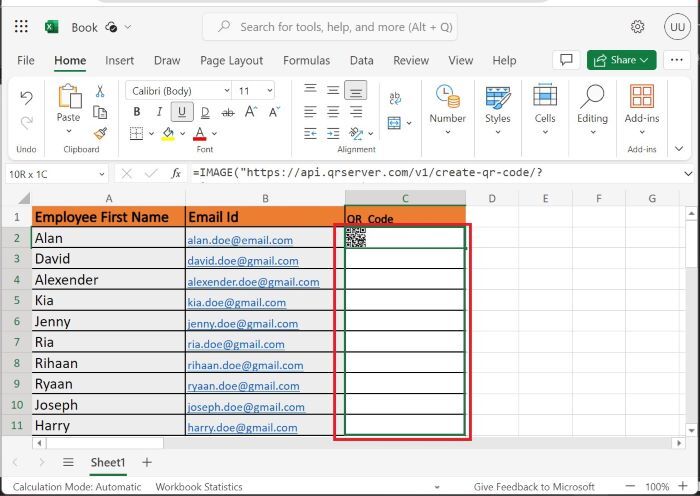Apply yellow fill color bucket
700x496 pixels.
coord(168,133)
